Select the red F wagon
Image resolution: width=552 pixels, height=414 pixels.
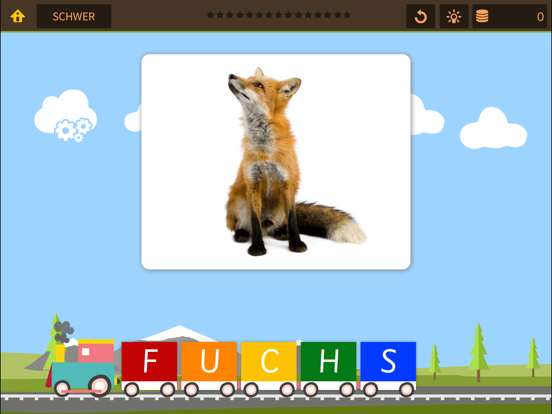pyautogui.click(x=149, y=361)
